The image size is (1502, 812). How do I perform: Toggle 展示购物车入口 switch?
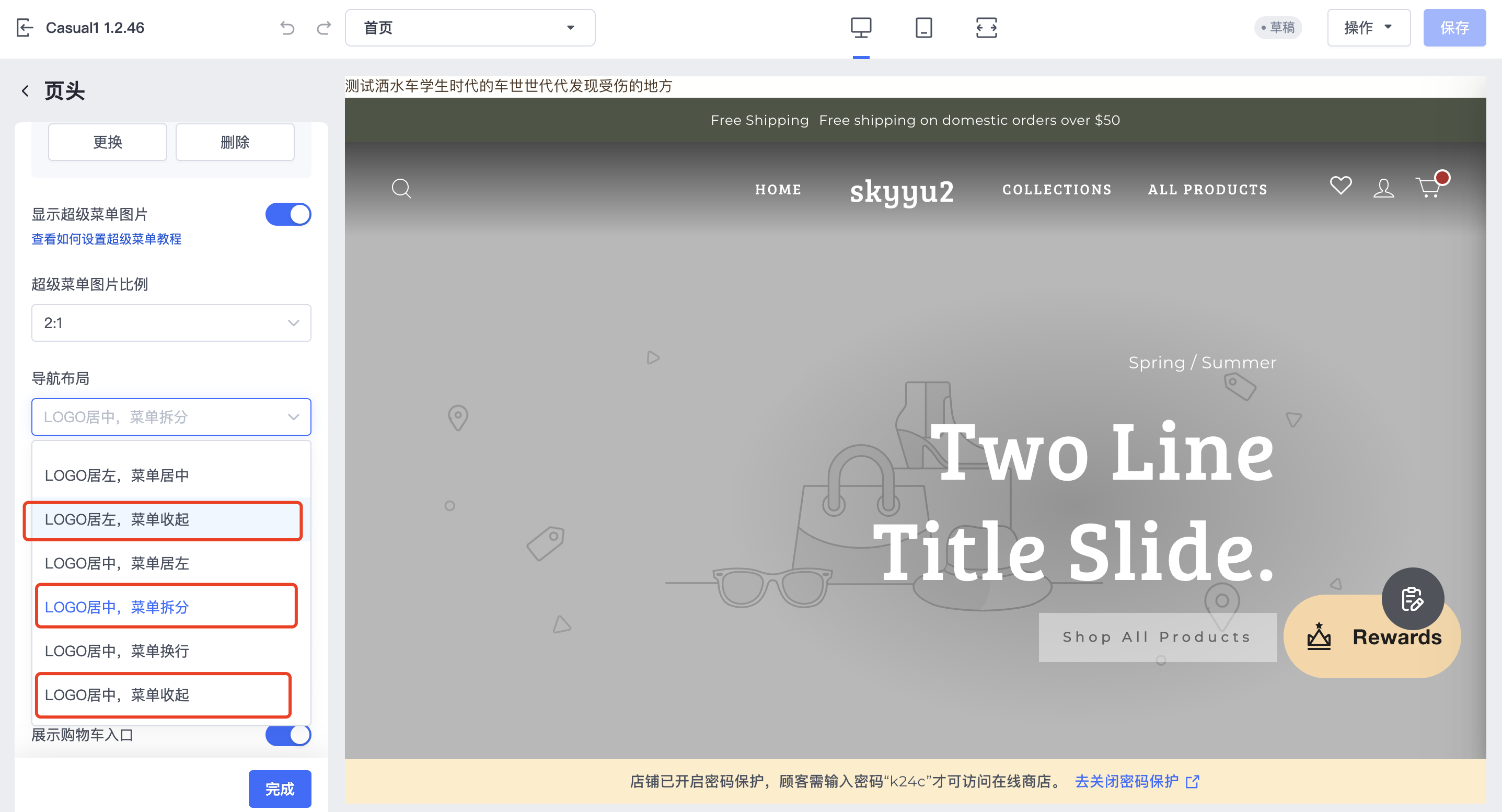tap(288, 735)
